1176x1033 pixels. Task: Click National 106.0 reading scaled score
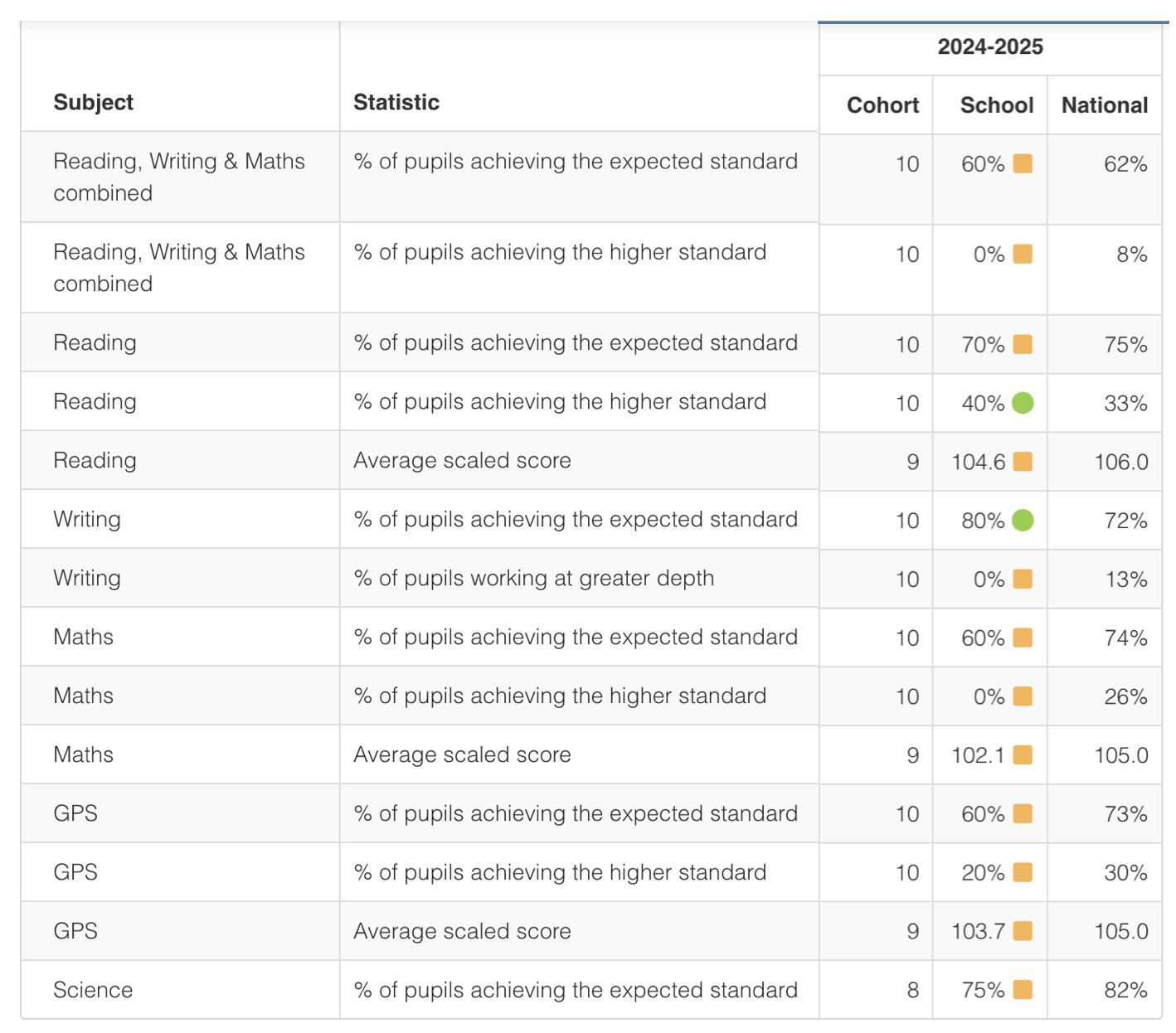1121,462
